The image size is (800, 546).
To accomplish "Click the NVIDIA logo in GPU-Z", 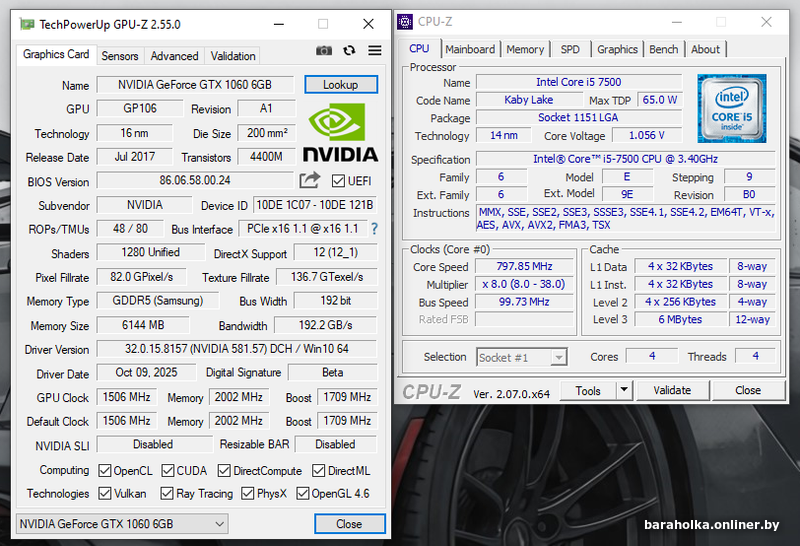I will (x=341, y=133).
